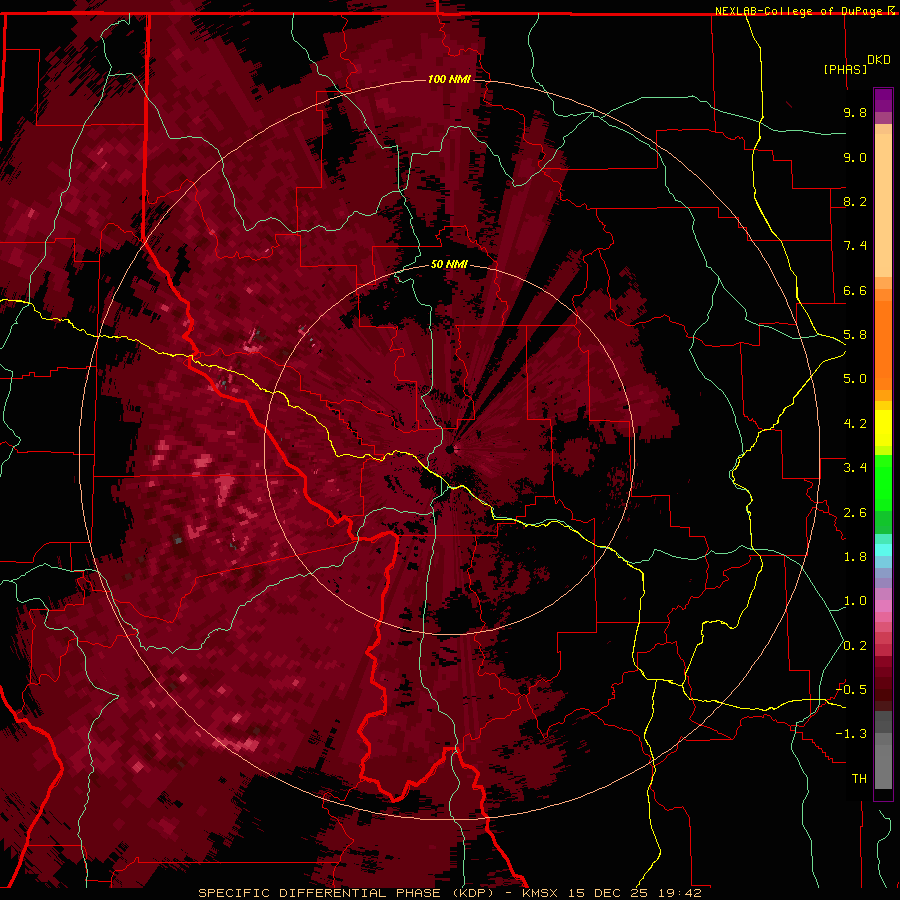
Task: Select the 7.4 legend value
Action: click(855, 246)
